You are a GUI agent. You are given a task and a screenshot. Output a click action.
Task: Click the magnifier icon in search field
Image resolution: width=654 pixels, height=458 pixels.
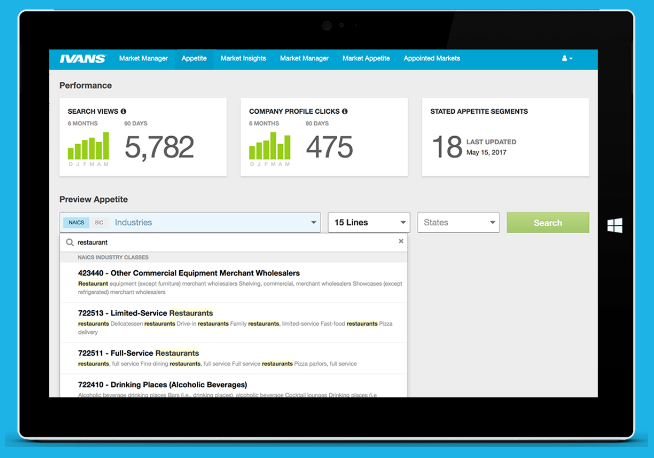70,242
